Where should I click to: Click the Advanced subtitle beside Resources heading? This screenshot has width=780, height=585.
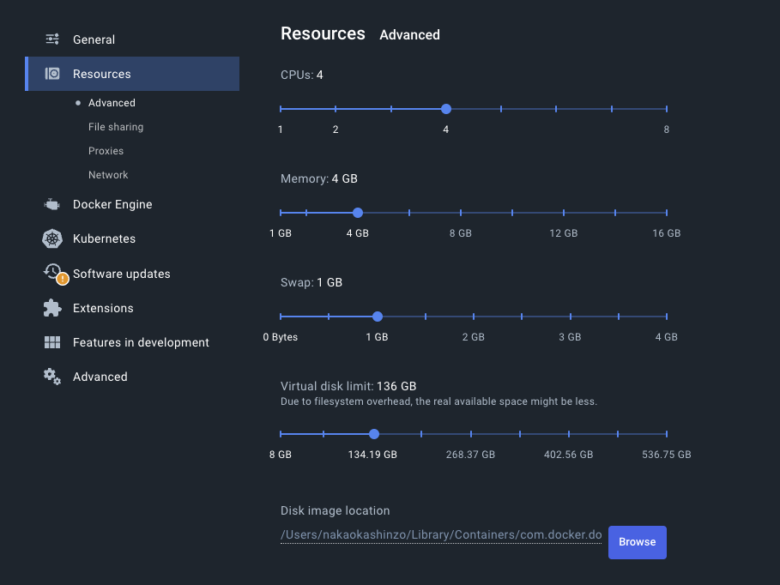pyautogui.click(x=410, y=35)
